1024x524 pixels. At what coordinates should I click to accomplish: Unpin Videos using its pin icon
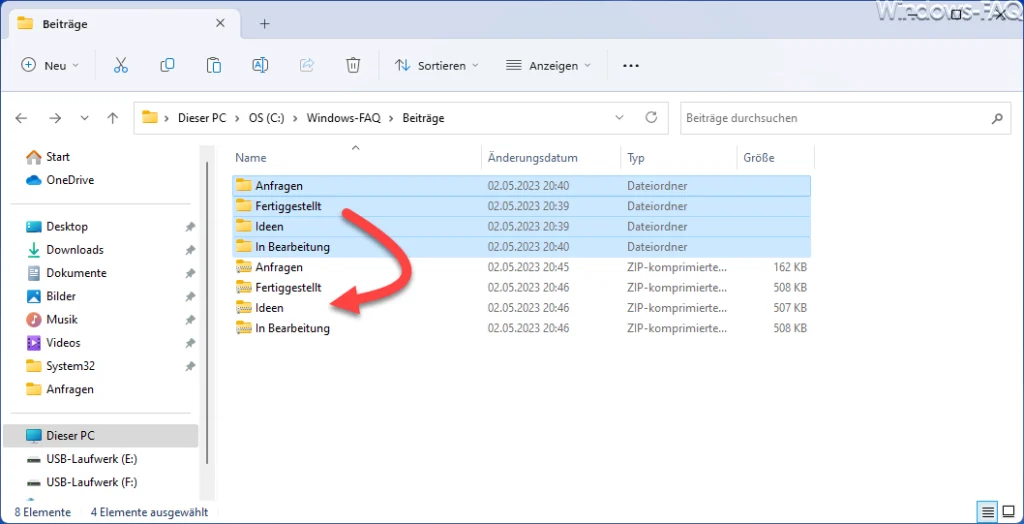click(190, 343)
